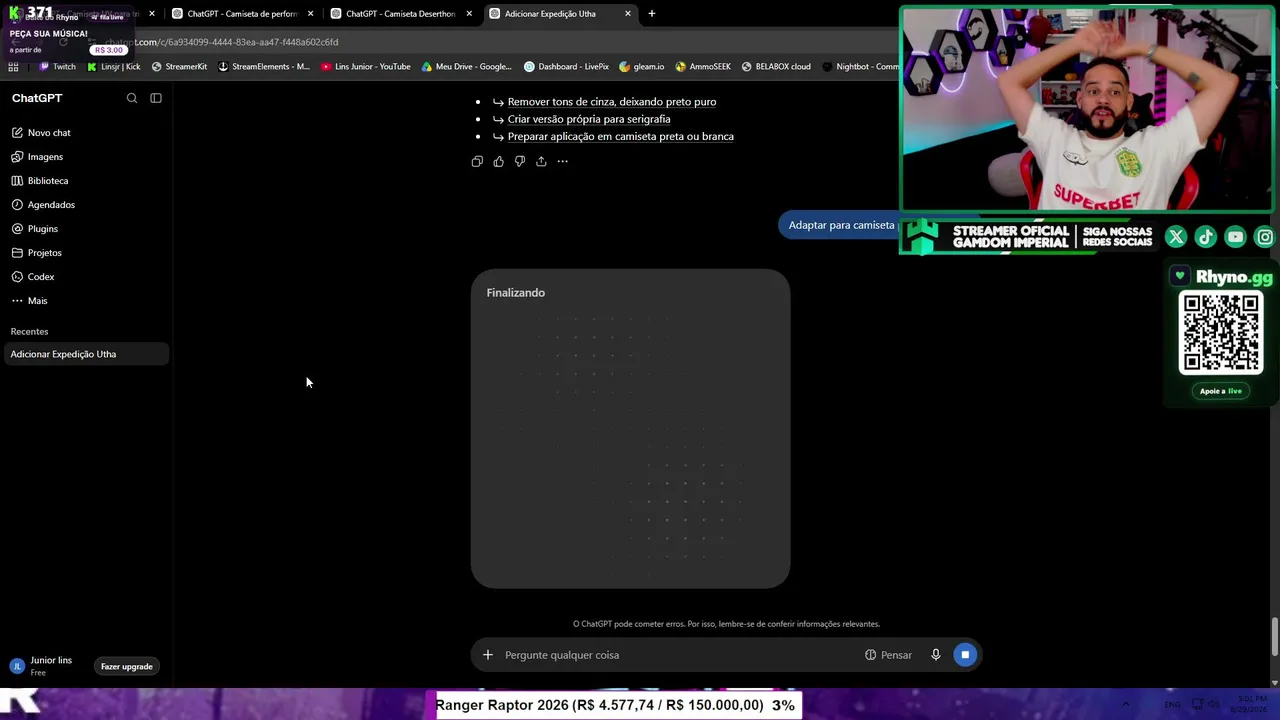Open the gleam.io bookmark
Viewport: 1280px width, 720px height.
[641, 67]
